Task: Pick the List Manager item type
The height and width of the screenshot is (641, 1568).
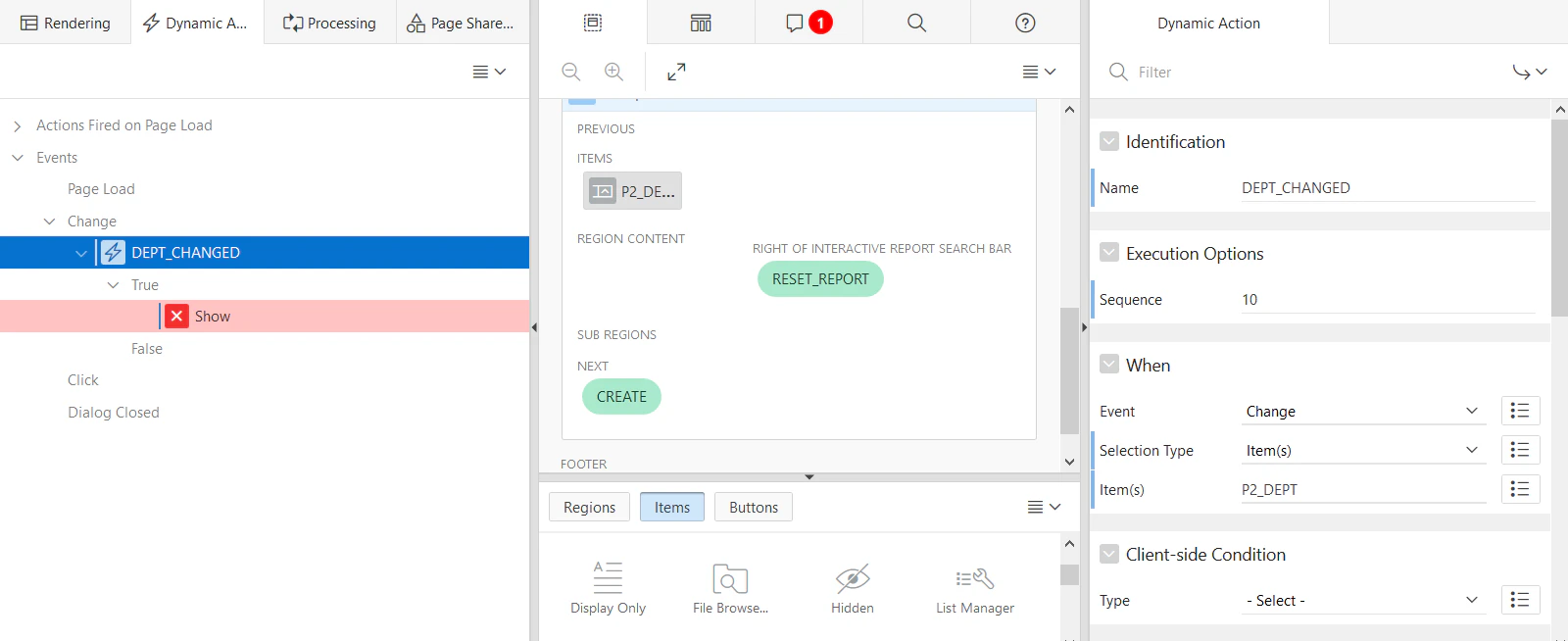Action: (975, 588)
